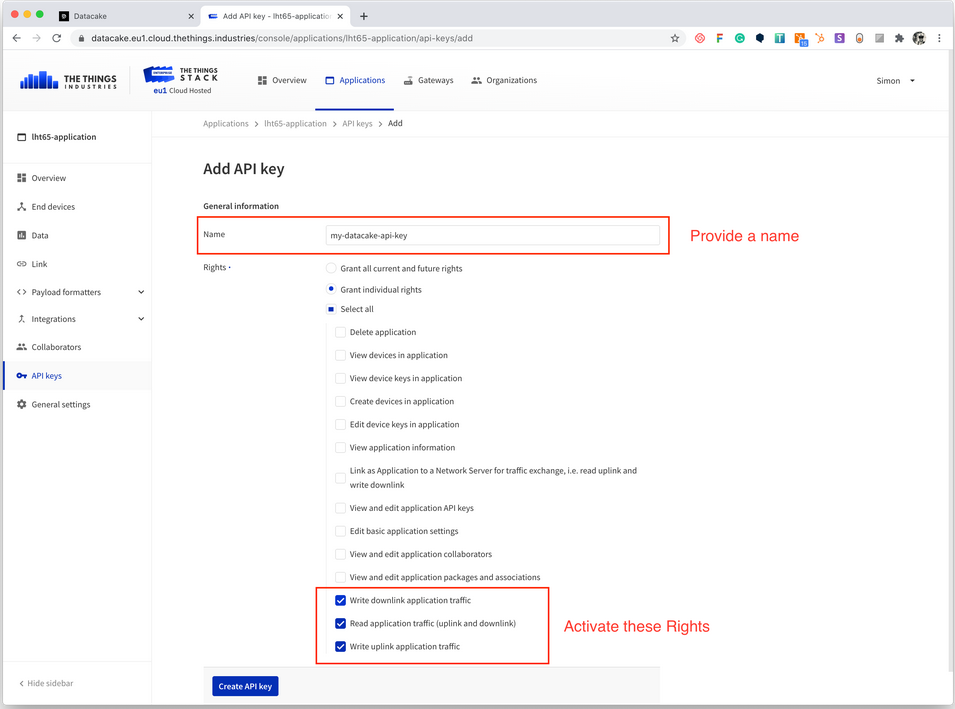This screenshot has height=709, width=955.
Task: Click The Things Industries logo
Action: pos(68,80)
